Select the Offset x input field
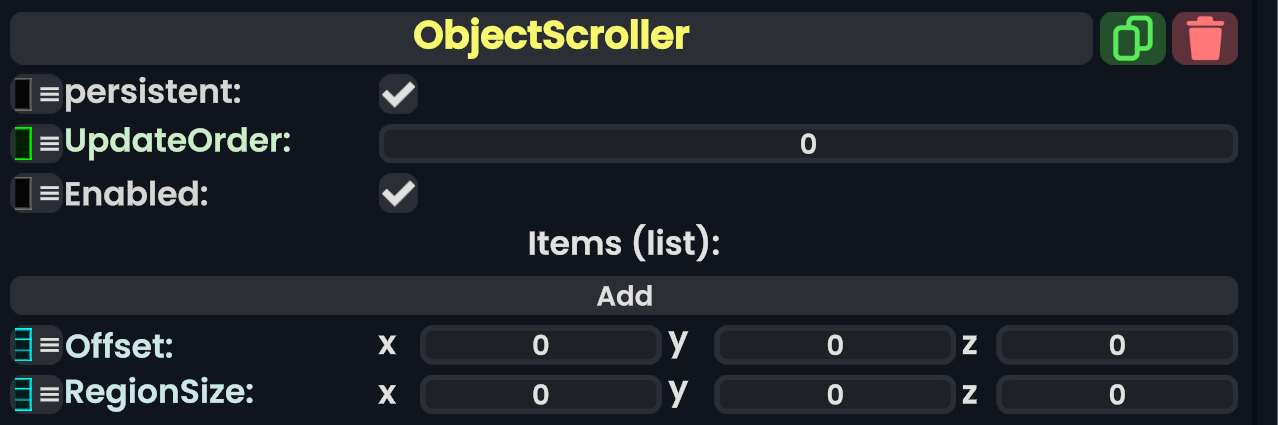 coord(540,346)
